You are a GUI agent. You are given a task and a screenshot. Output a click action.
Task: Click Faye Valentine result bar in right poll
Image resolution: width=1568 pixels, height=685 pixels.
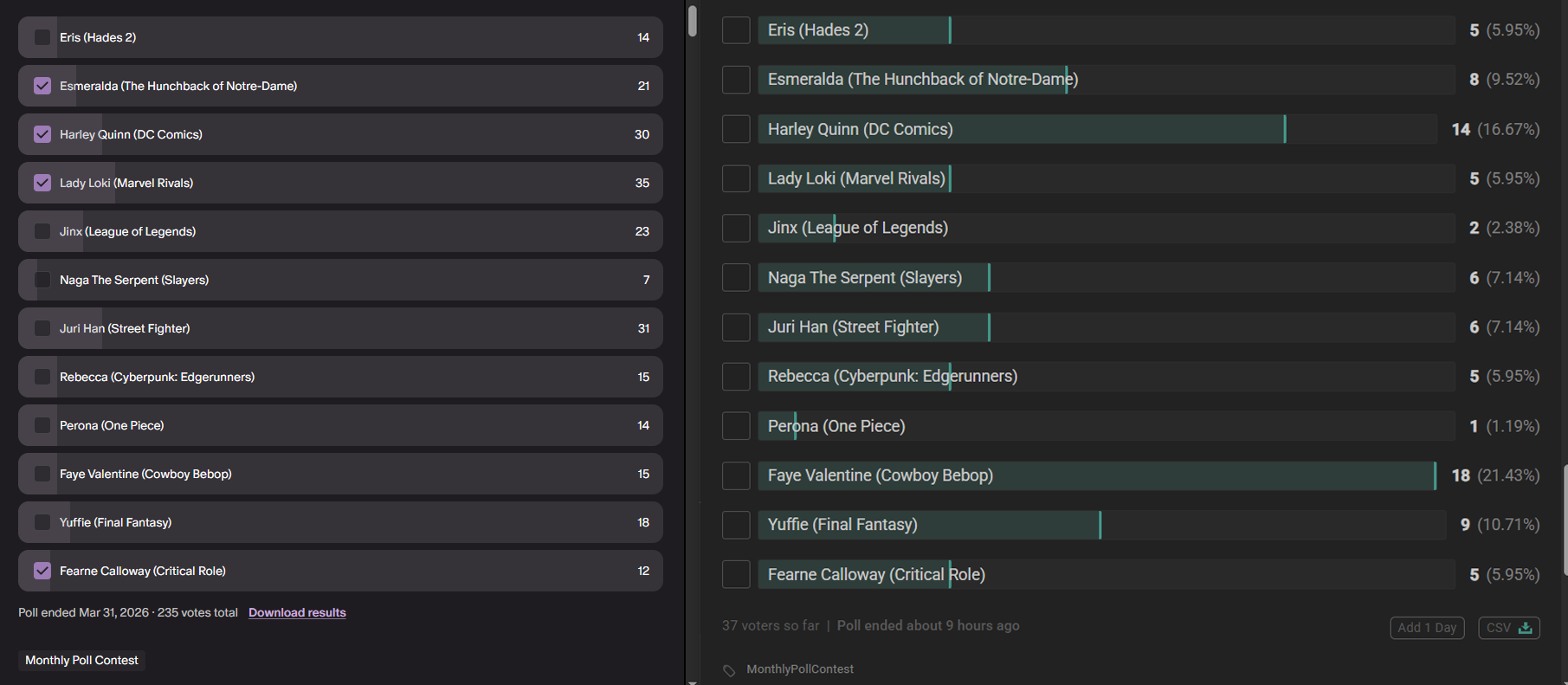(x=1096, y=475)
